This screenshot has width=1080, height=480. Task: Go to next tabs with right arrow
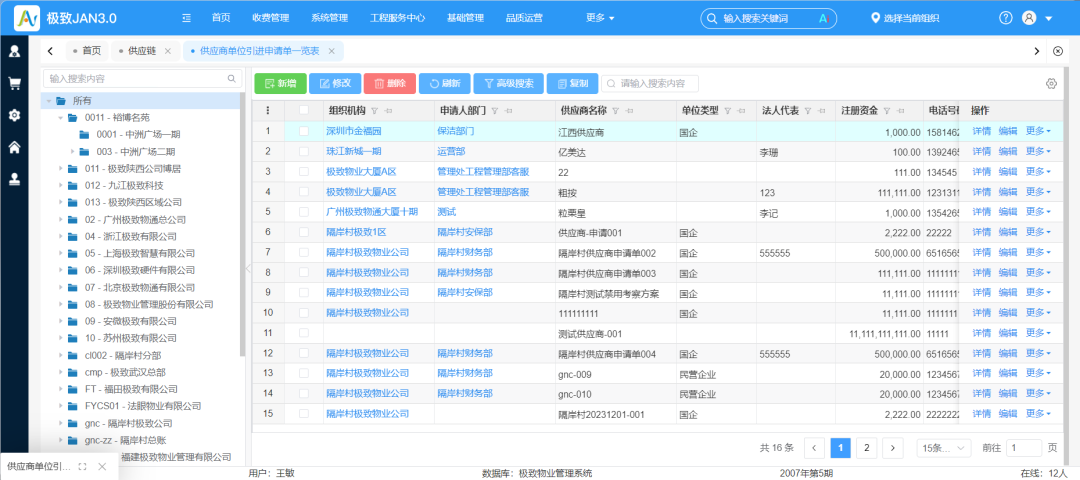(1037, 51)
